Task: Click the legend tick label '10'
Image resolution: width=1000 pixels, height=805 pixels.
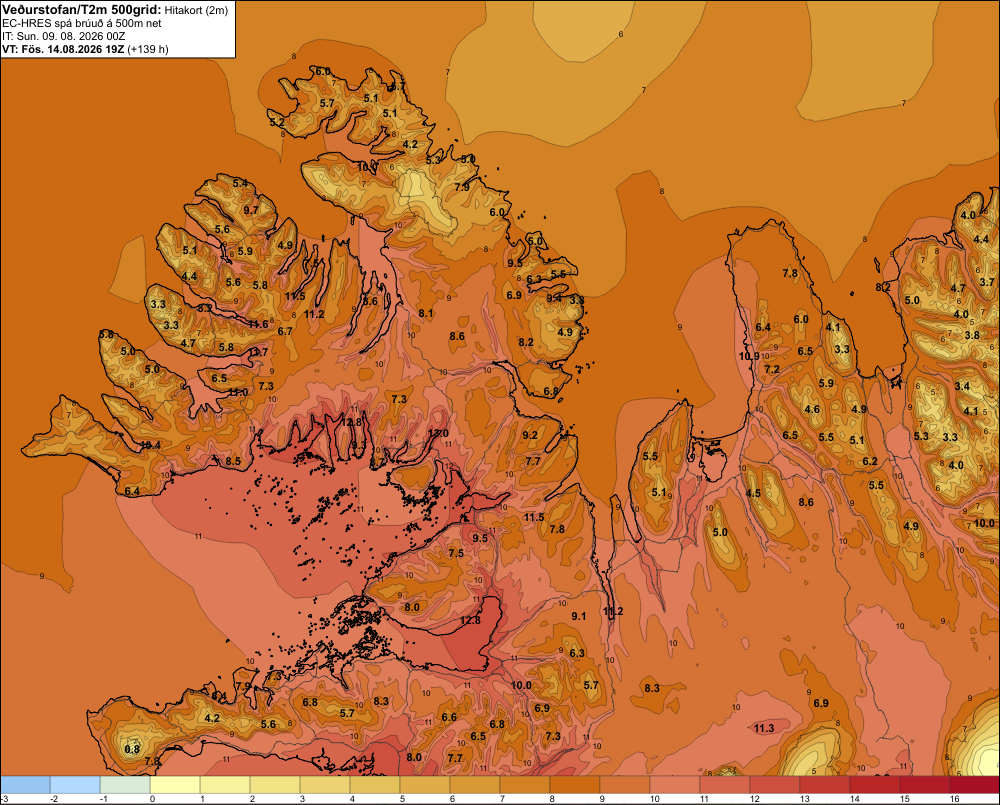Action: [x=654, y=799]
